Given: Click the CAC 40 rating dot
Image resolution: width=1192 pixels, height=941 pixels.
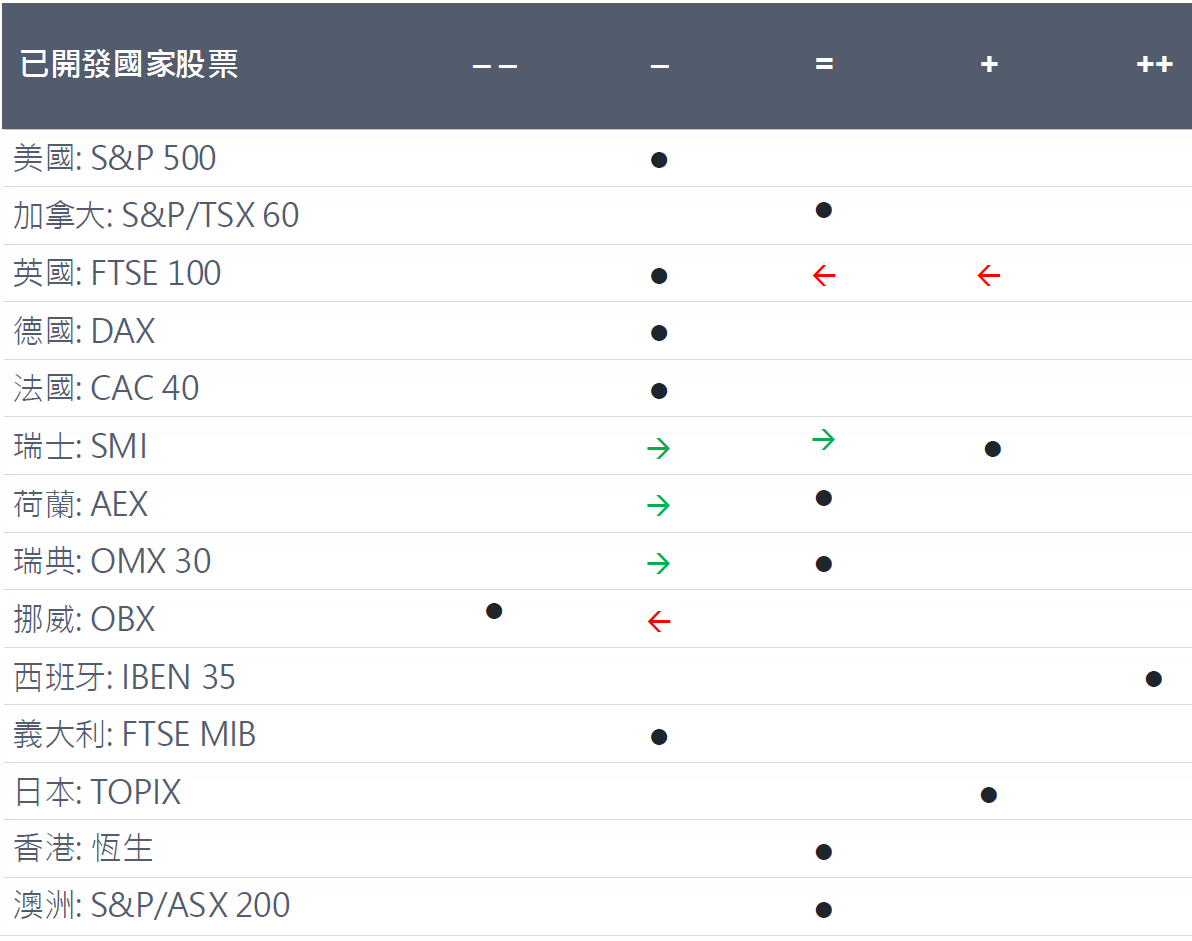Looking at the screenshot, I should click(x=659, y=391).
